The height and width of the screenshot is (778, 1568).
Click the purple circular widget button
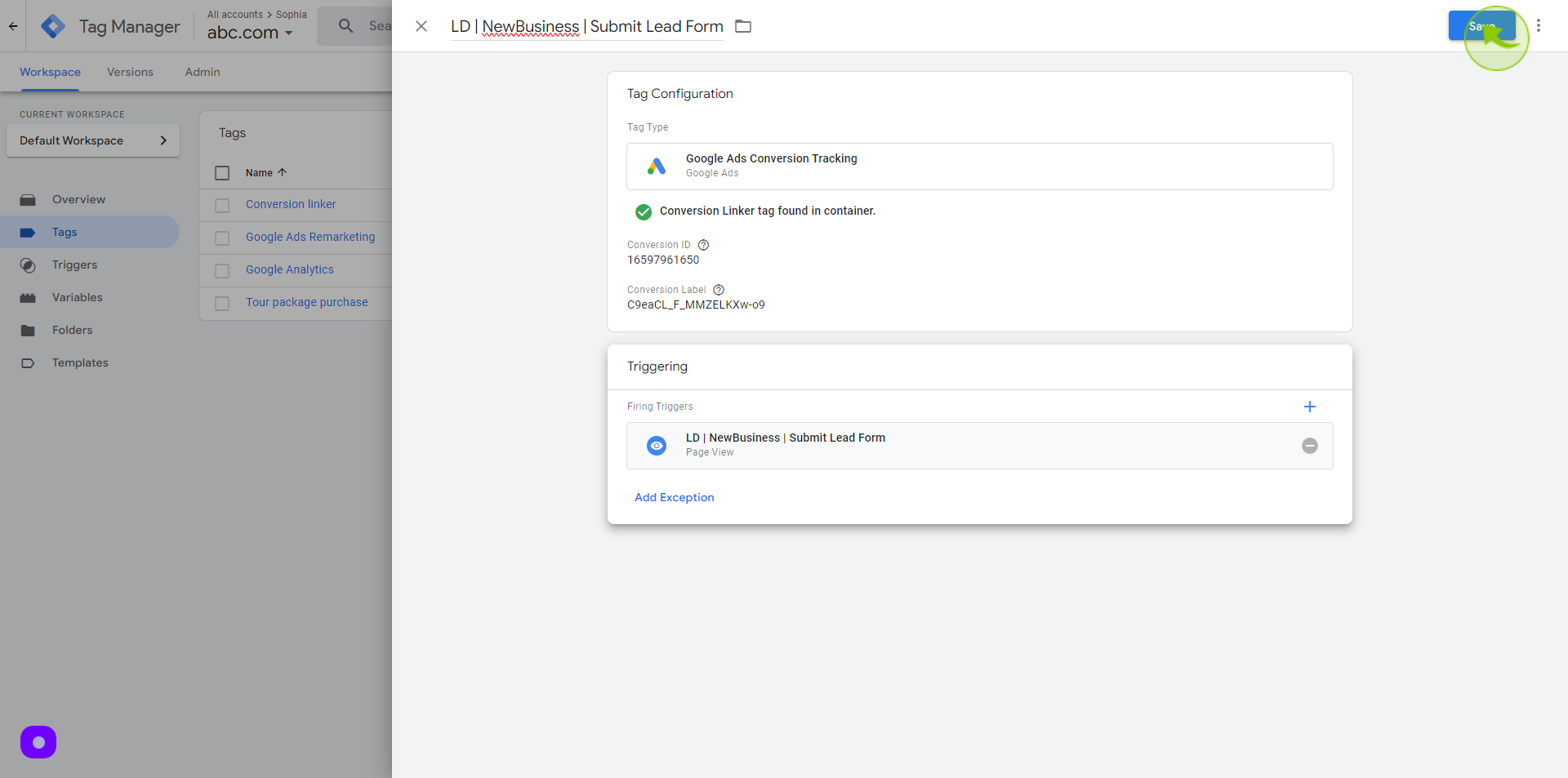(38, 742)
